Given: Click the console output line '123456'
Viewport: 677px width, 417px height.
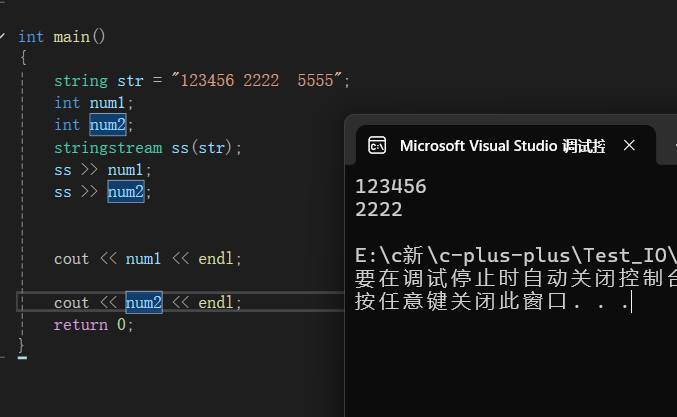Looking at the screenshot, I should 391,186.
